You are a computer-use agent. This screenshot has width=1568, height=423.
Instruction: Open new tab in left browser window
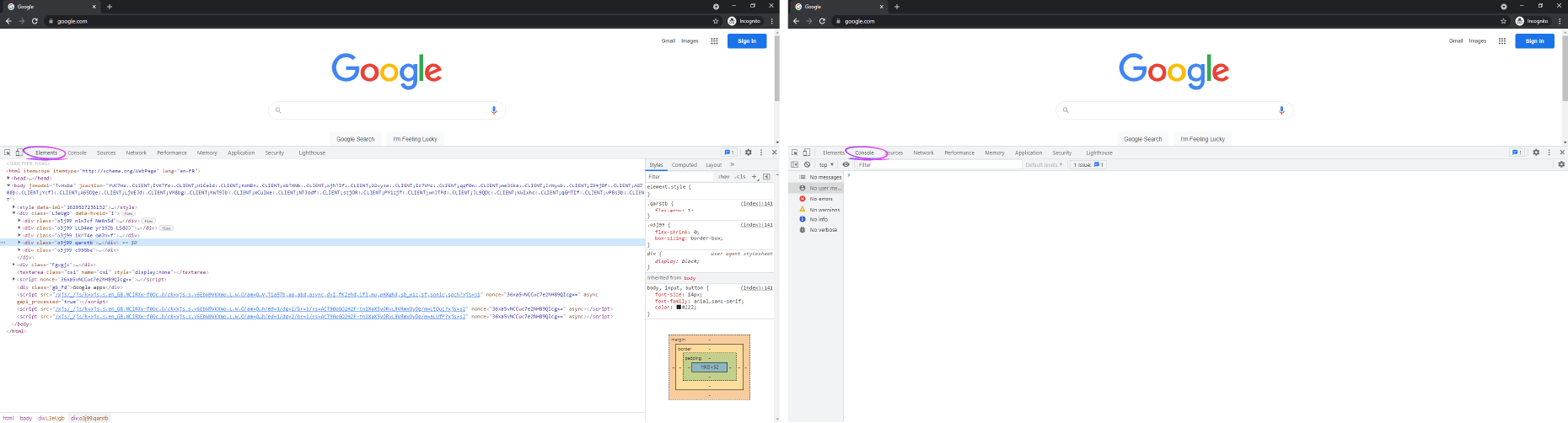(110, 7)
